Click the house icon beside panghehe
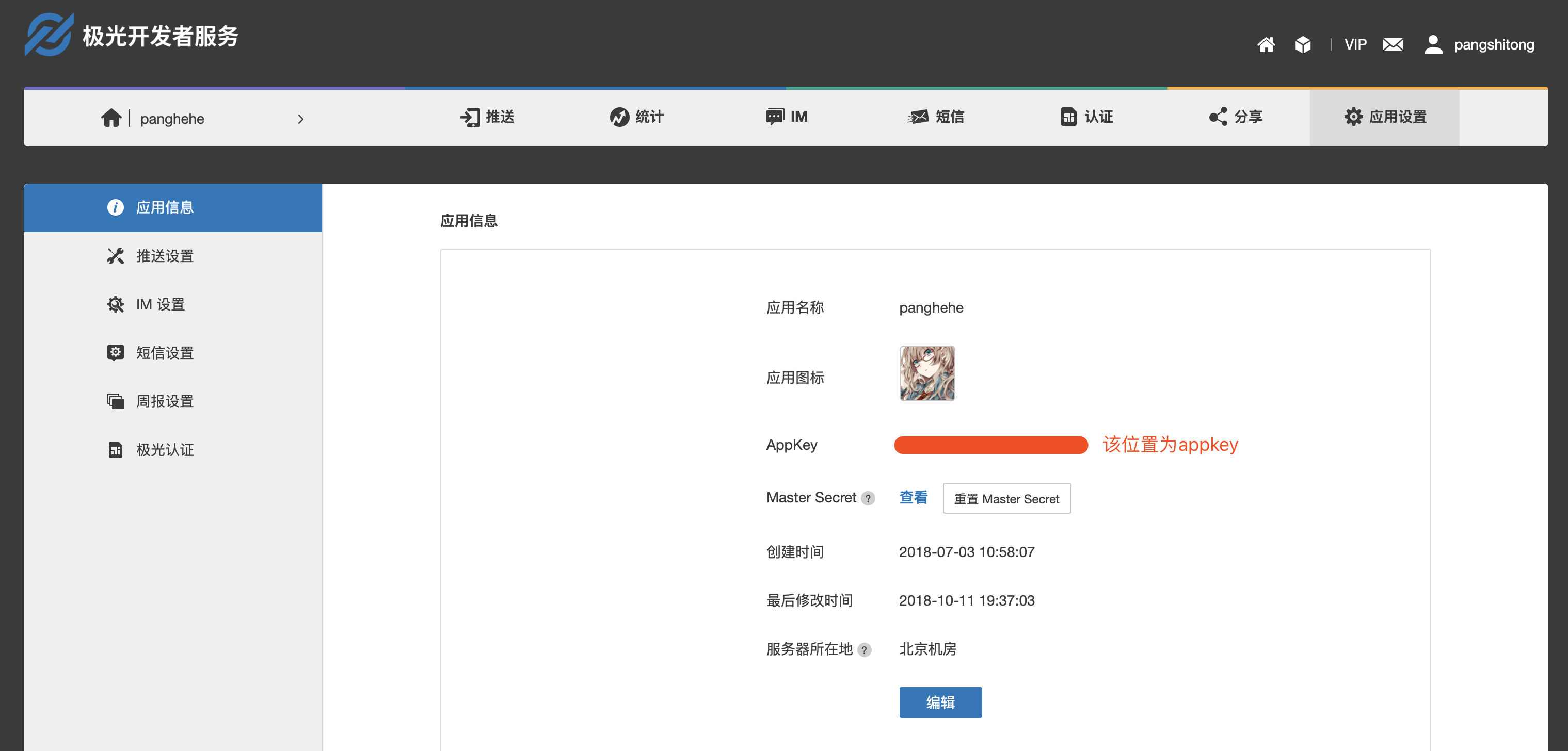This screenshot has width=1568, height=751. (111, 118)
